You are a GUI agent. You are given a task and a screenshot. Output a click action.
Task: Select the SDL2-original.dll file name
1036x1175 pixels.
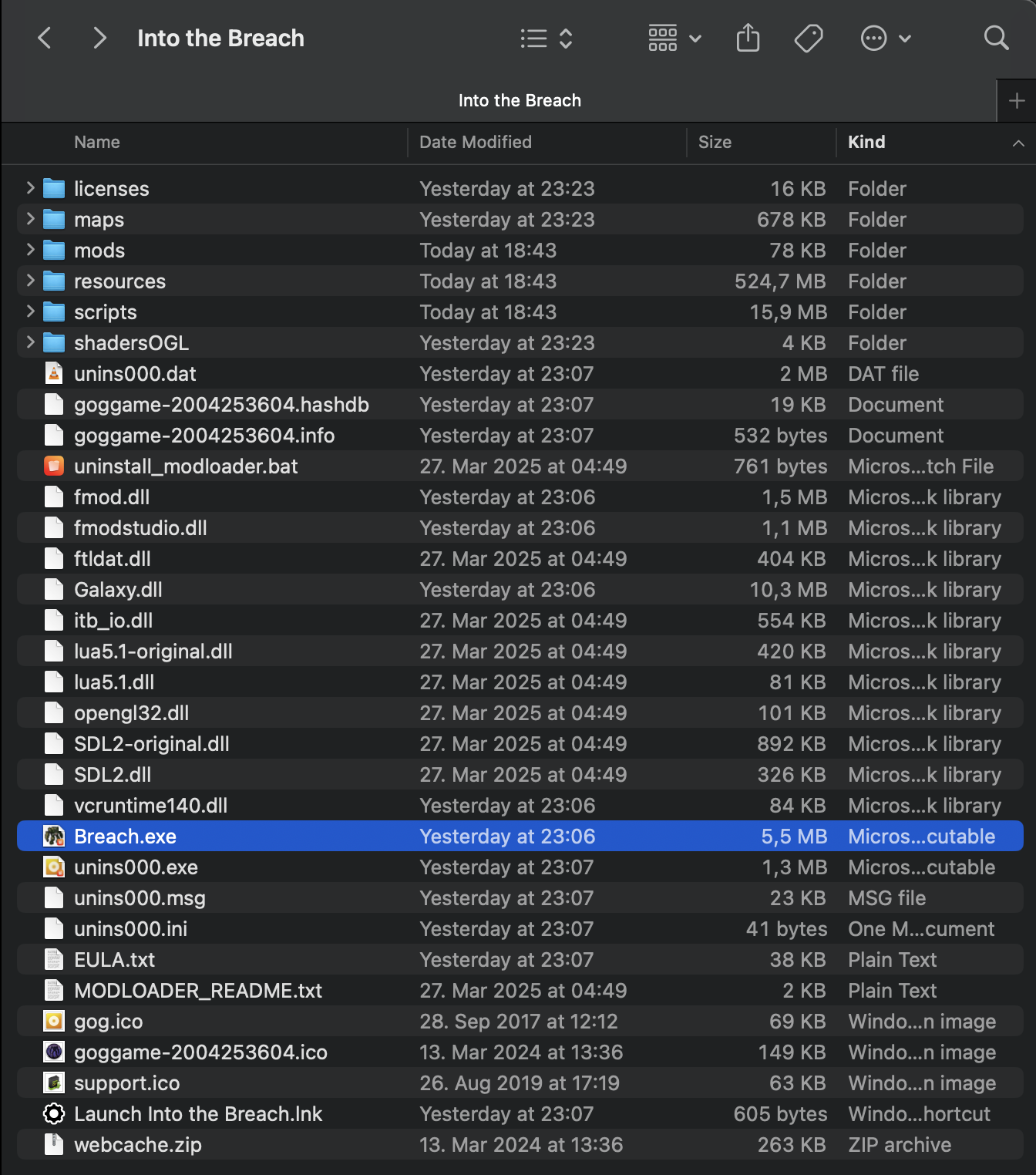point(152,743)
